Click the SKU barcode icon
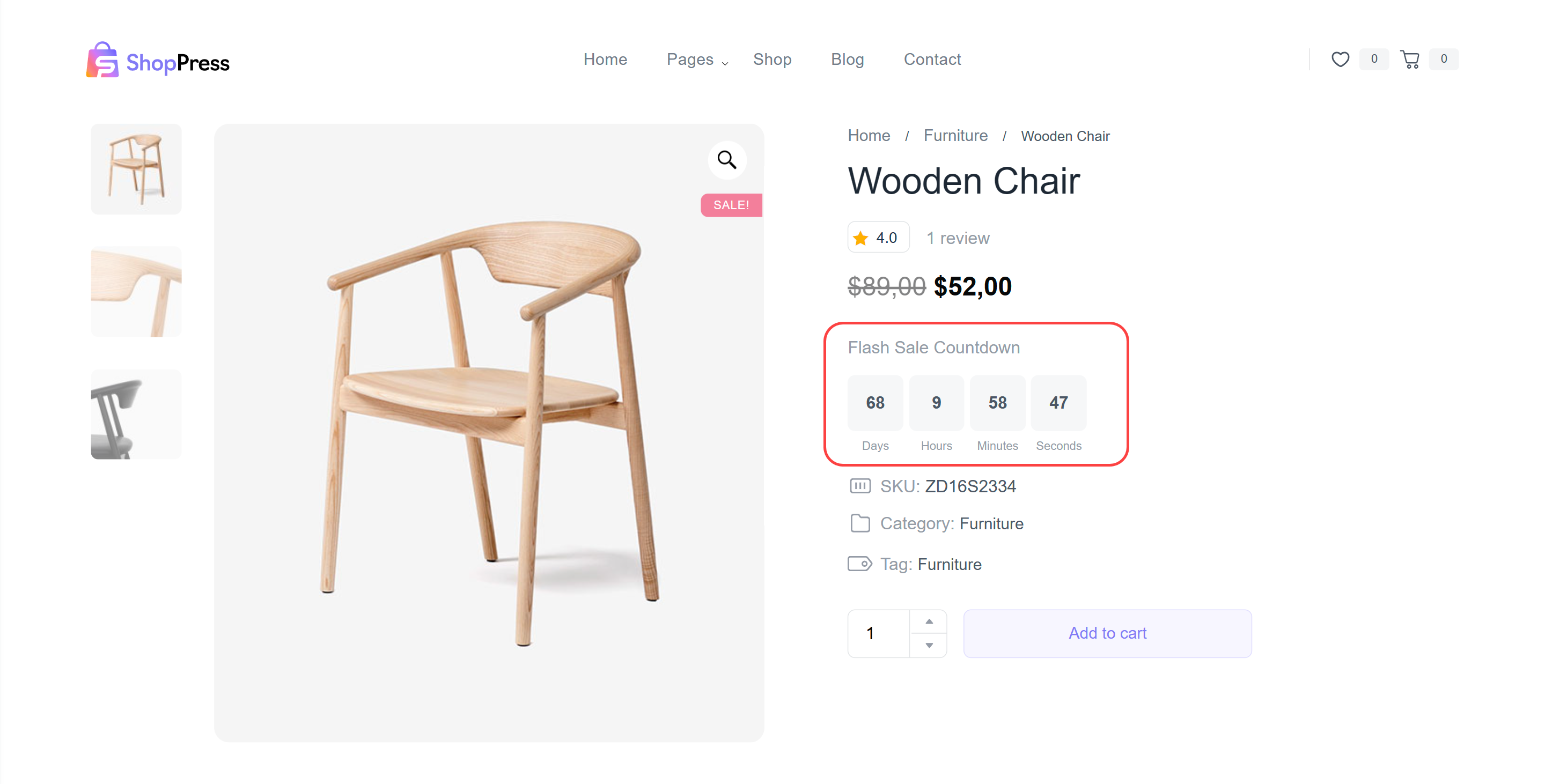The image size is (1545, 784). (860, 486)
